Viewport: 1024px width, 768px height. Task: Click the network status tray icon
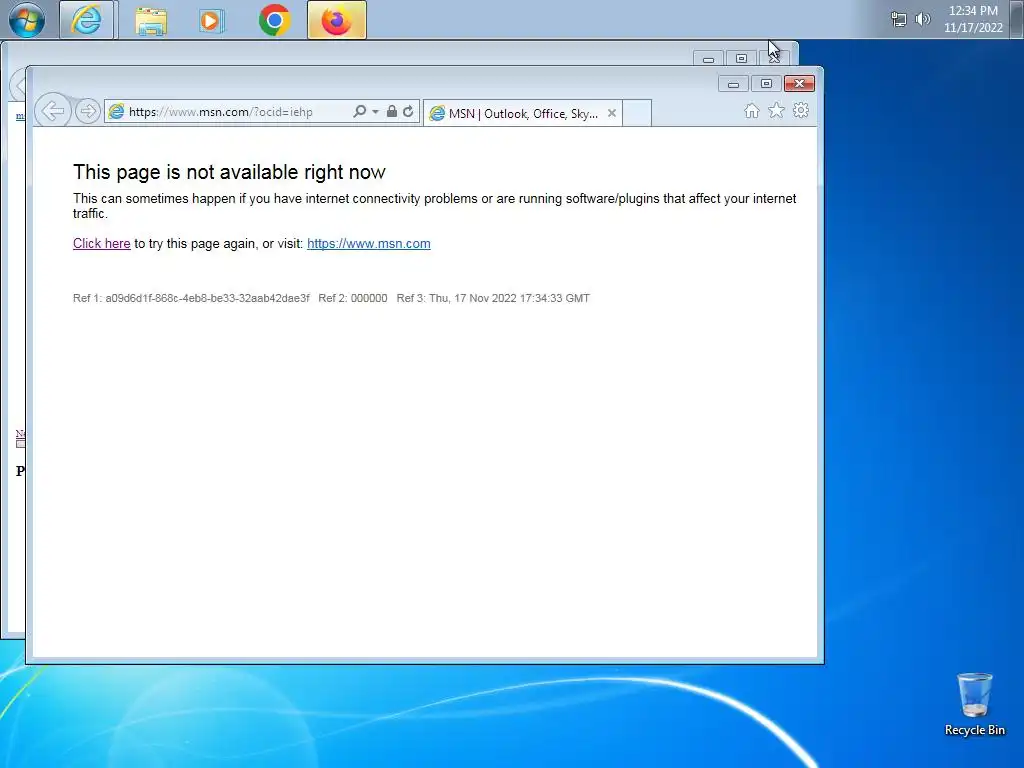coord(899,20)
